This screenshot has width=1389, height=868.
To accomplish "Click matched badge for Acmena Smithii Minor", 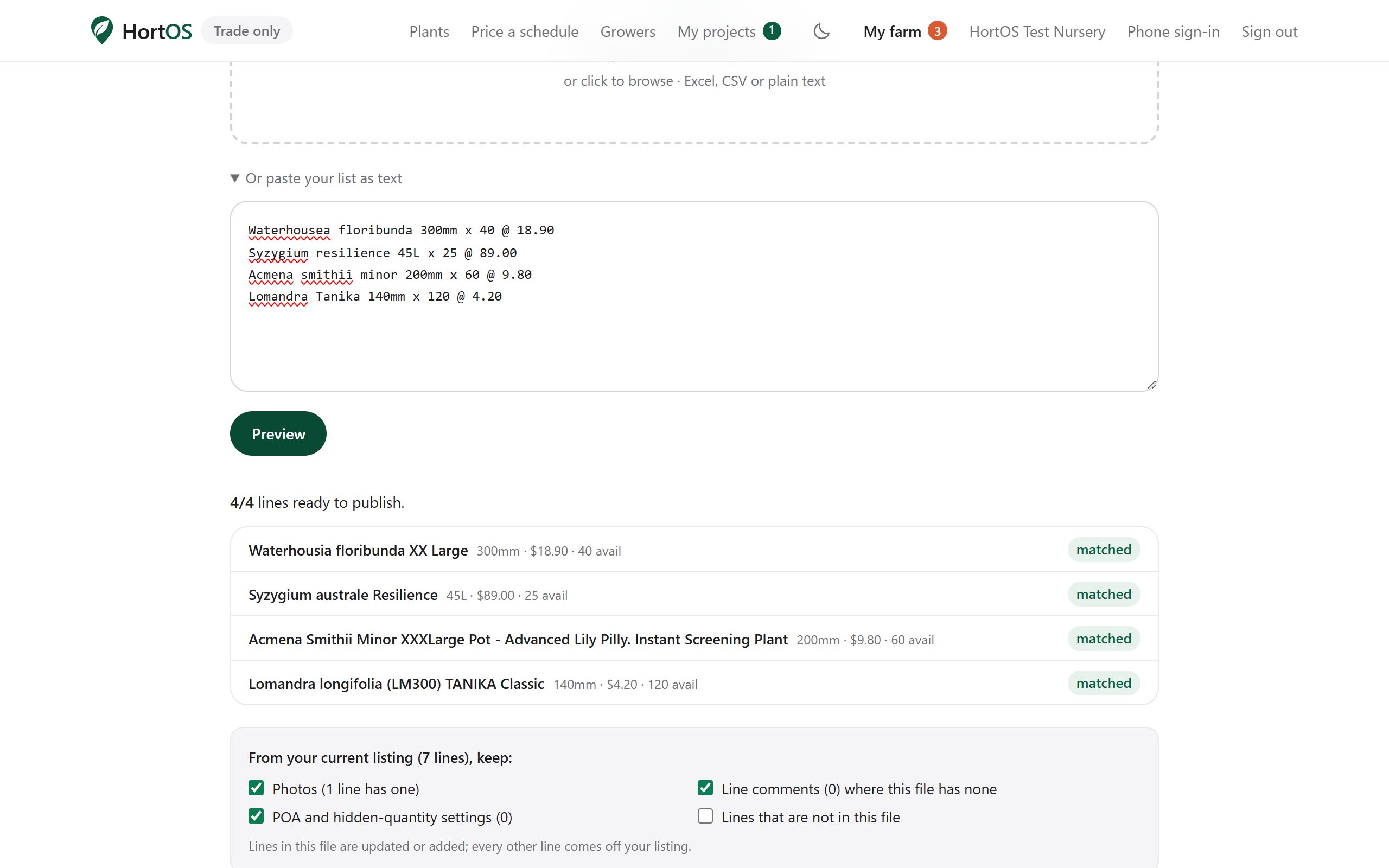I will click(x=1103, y=639).
